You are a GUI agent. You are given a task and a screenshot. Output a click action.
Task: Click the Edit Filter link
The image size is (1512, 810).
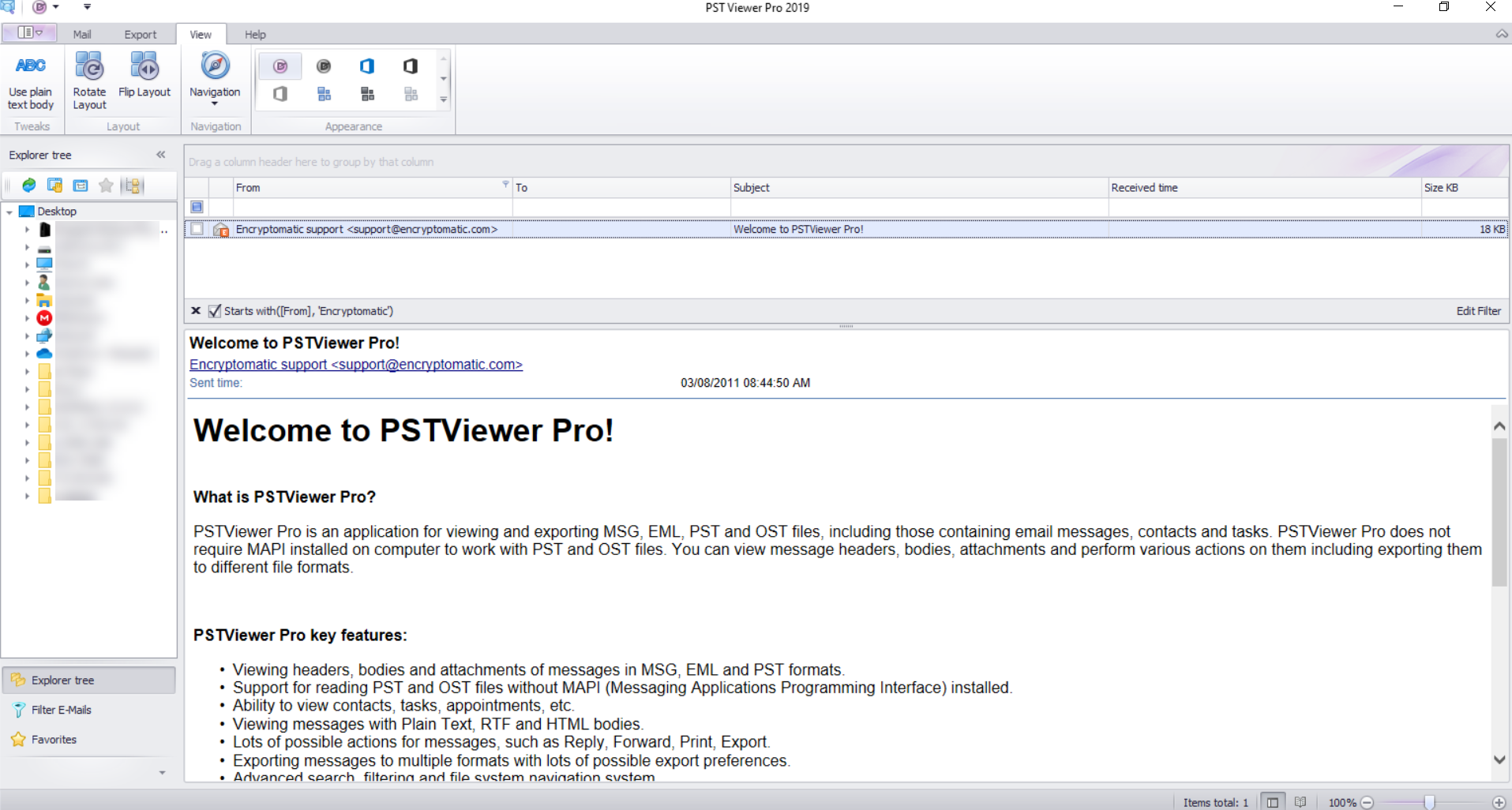point(1478,310)
